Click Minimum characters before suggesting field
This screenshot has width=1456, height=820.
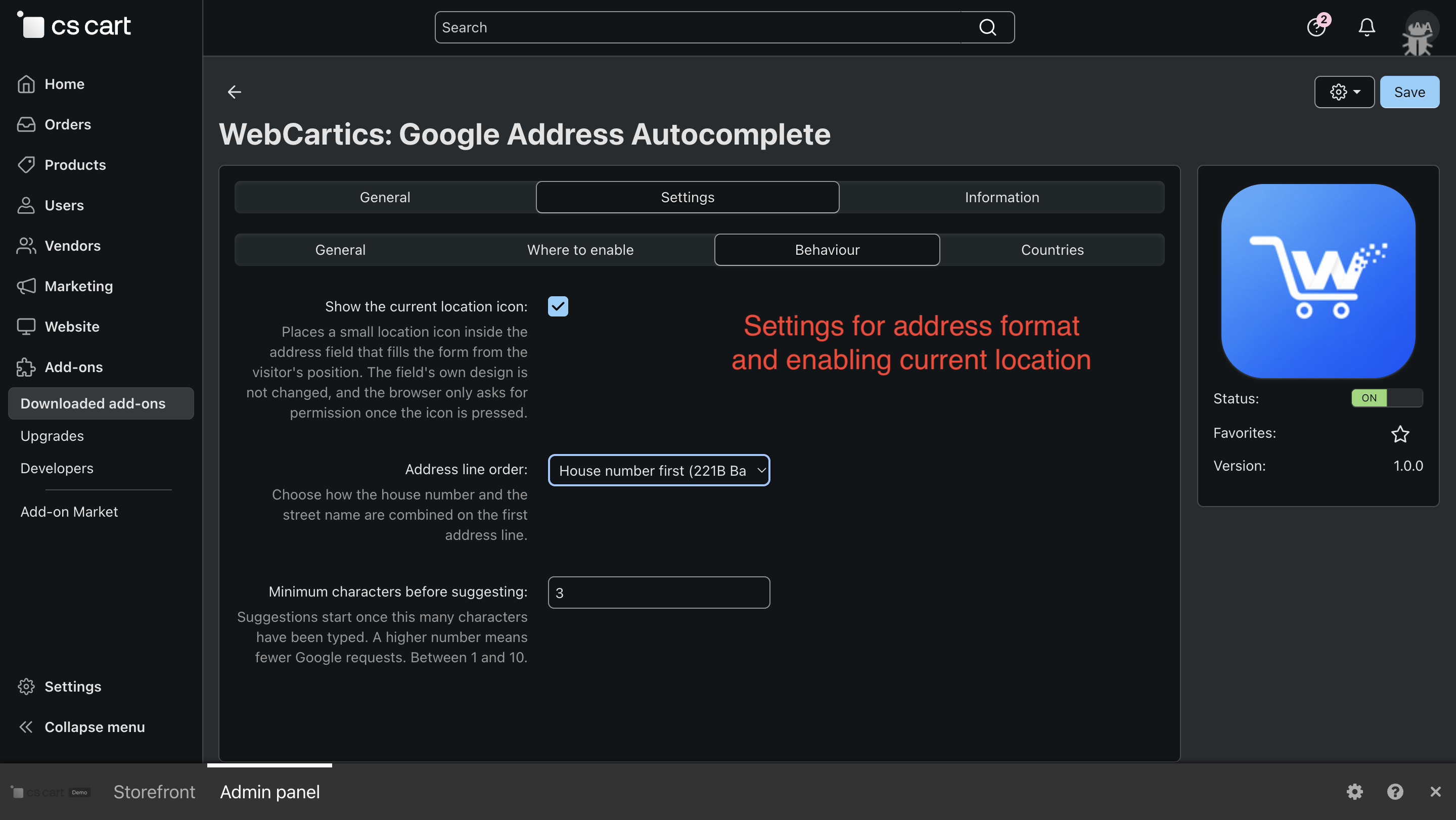coord(659,593)
